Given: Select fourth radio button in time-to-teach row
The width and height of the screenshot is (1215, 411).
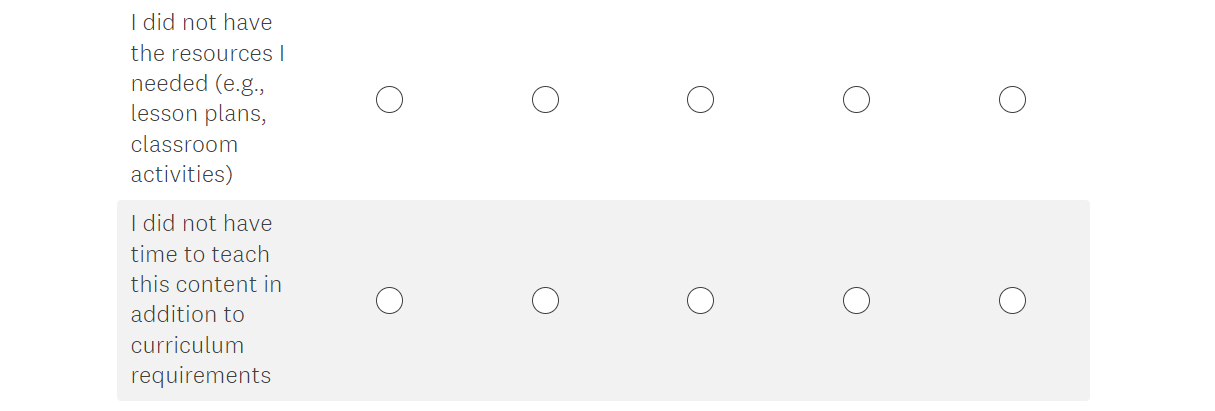Looking at the screenshot, I should click(856, 301).
